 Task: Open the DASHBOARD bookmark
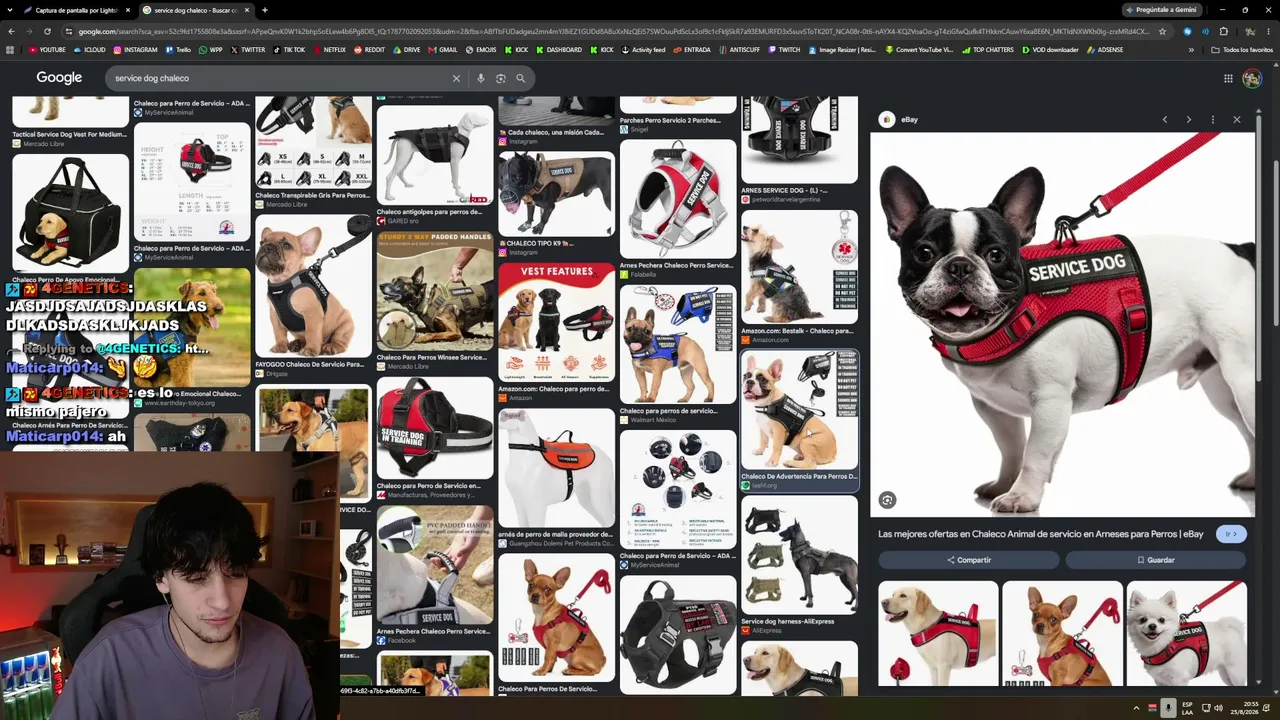[x=559, y=50]
